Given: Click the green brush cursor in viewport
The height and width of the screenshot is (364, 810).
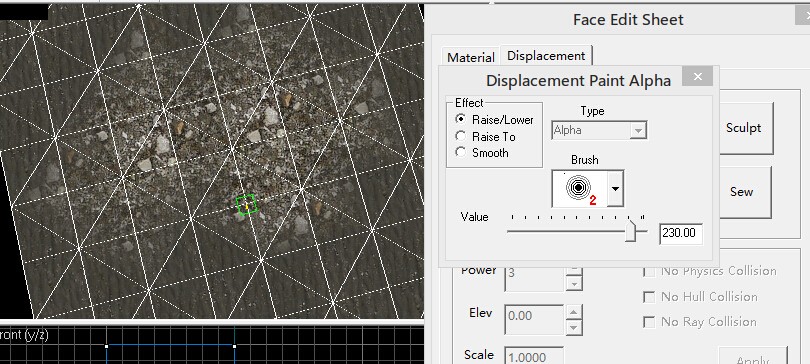Looking at the screenshot, I should click(x=246, y=204).
